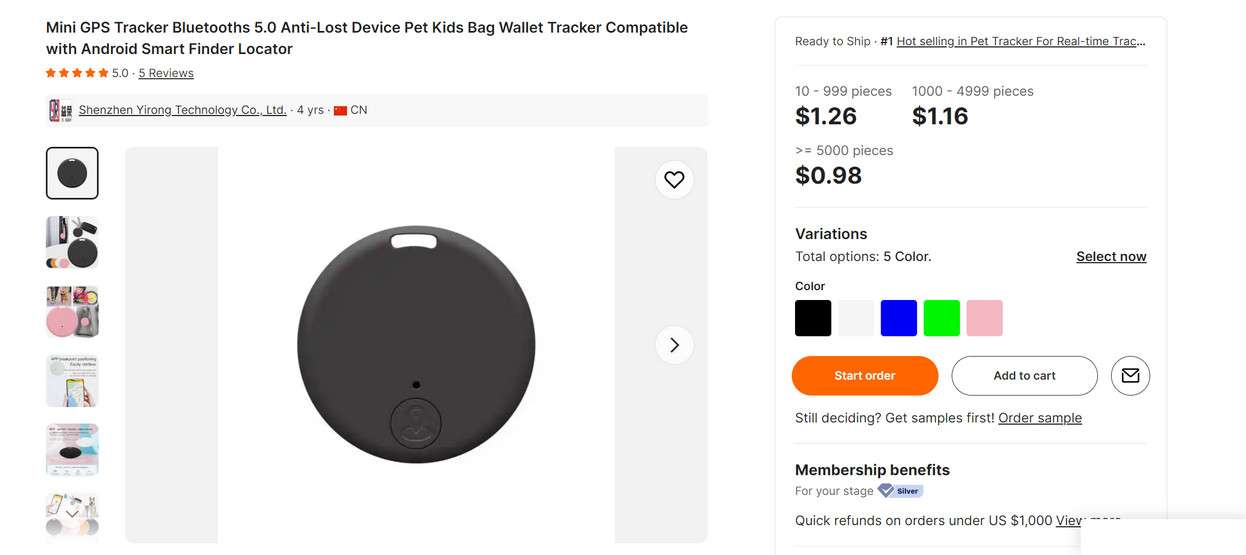Add product to favorites with heart icon
This screenshot has height=555, width=1246.
(x=674, y=180)
